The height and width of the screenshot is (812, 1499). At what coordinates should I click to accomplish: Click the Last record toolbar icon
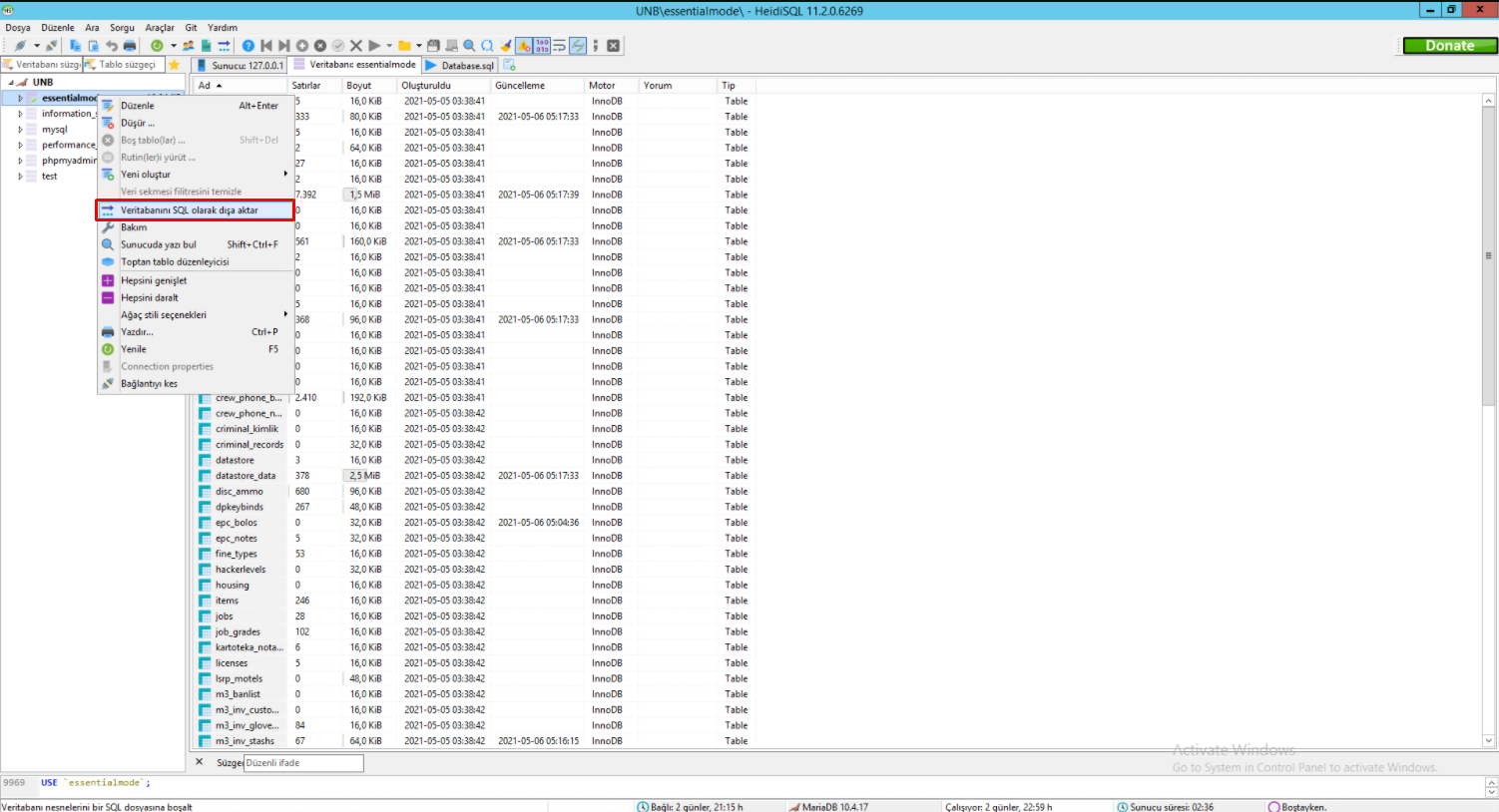tap(284, 46)
